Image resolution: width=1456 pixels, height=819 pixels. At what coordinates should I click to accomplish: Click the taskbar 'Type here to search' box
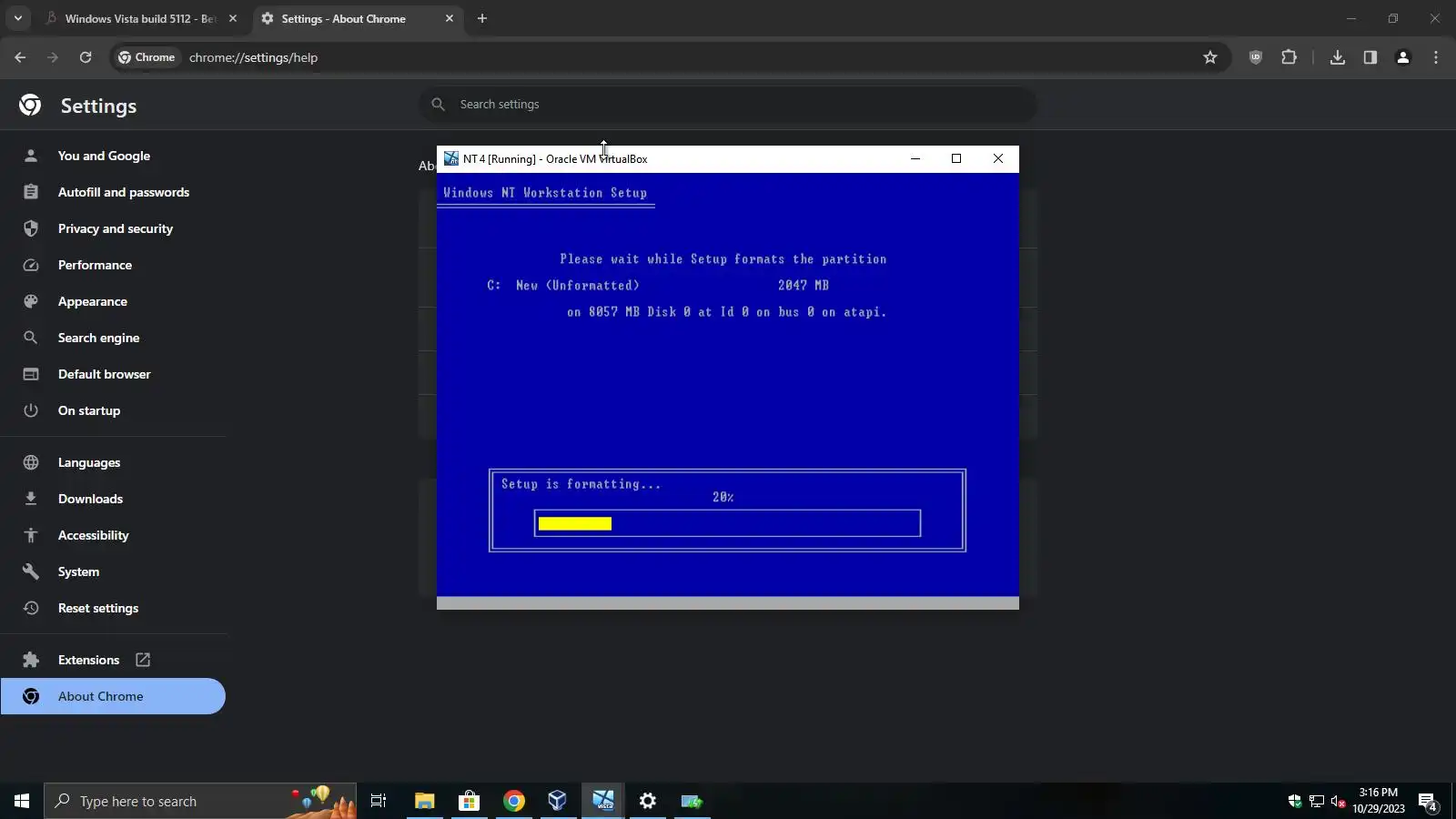tap(200, 801)
